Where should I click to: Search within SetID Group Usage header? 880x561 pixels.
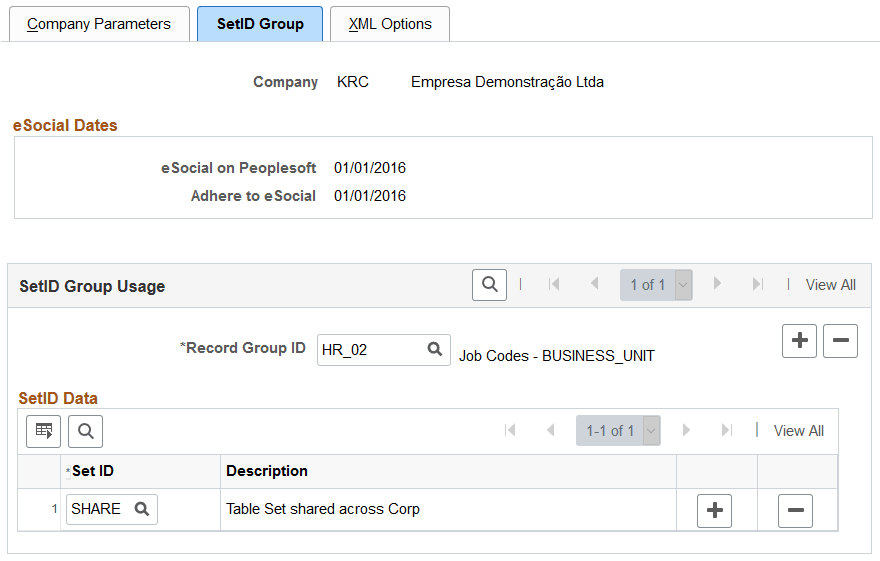click(x=489, y=285)
